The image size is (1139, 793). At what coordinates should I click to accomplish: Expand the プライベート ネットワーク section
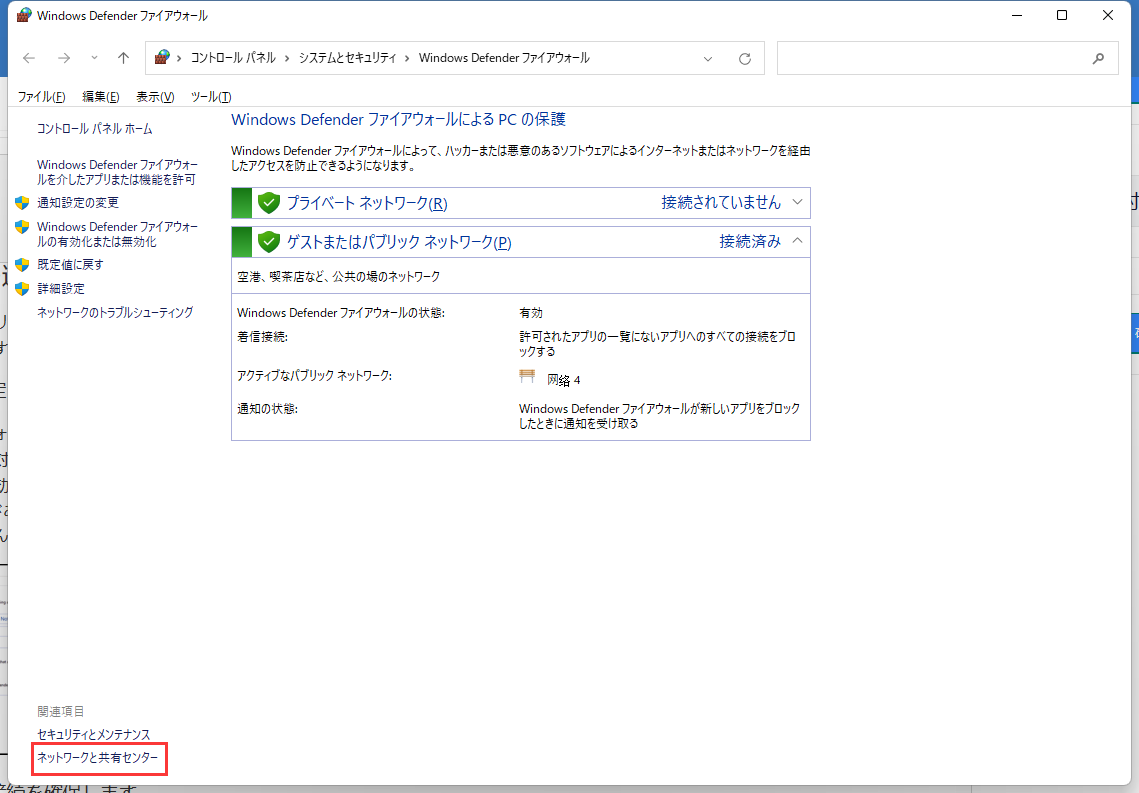(x=797, y=202)
